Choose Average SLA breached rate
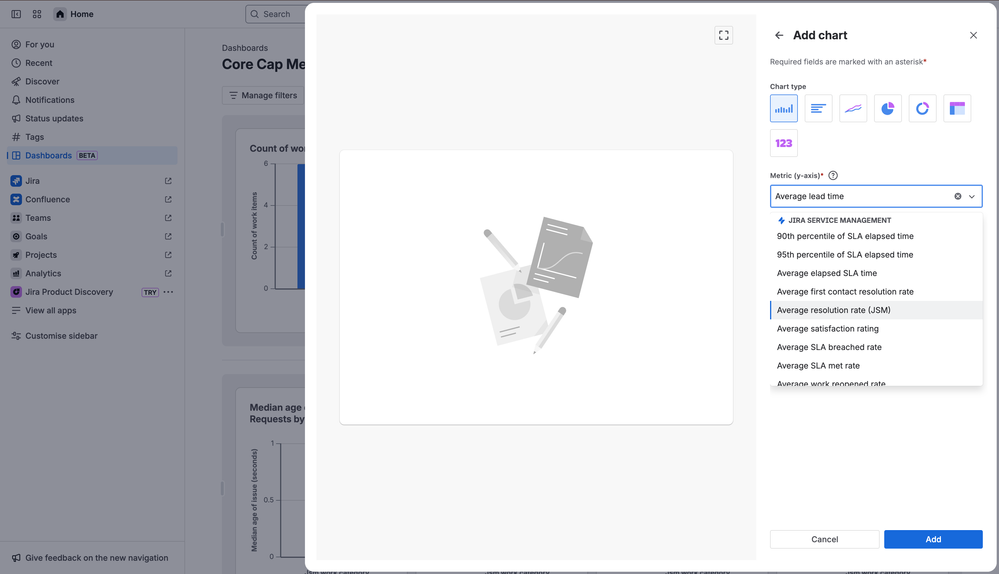Viewport: 999px width, 574px height. pos(876,347)
